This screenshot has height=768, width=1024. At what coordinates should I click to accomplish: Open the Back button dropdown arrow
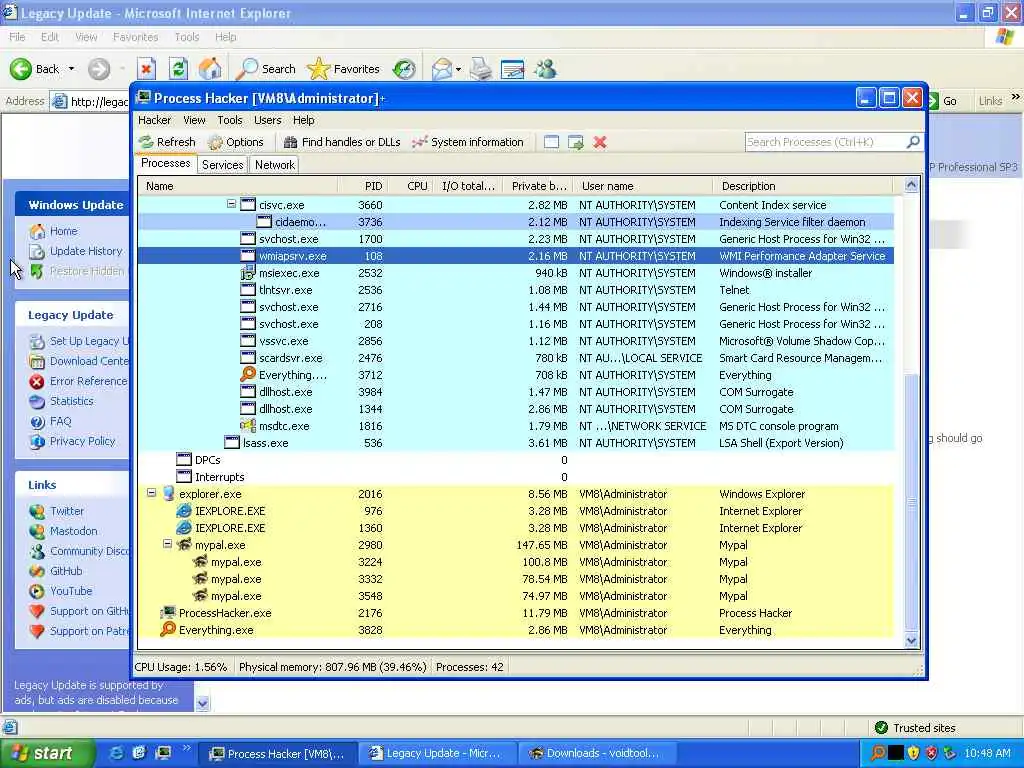71,69
